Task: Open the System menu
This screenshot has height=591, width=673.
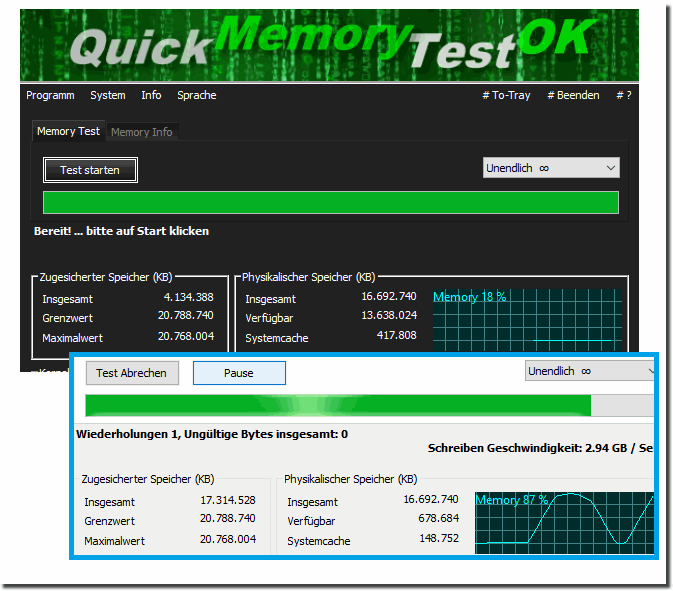Action: (x=108, y=95)
